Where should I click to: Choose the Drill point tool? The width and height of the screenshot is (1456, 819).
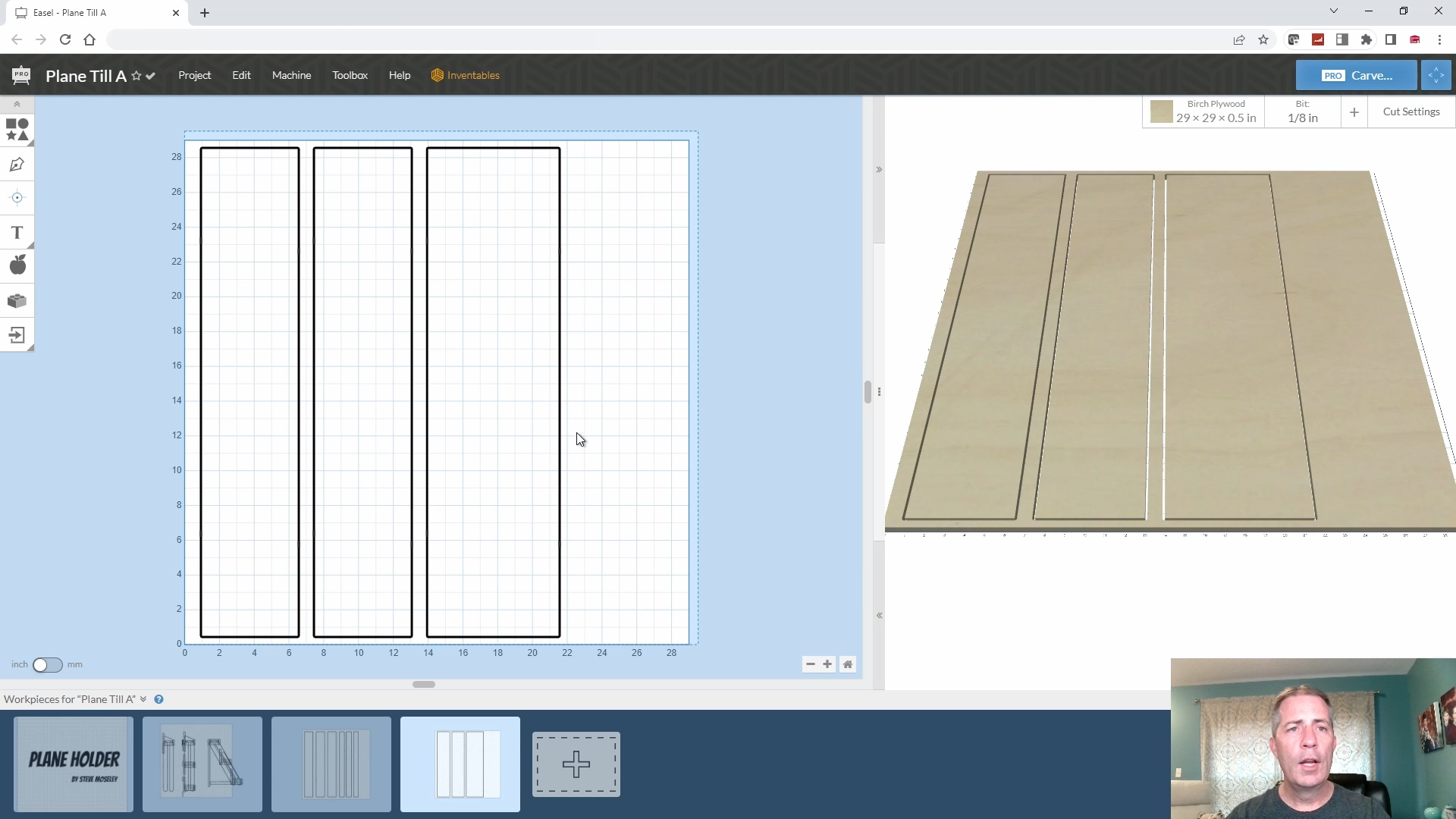pyautogui.click(x=17, y=198)
